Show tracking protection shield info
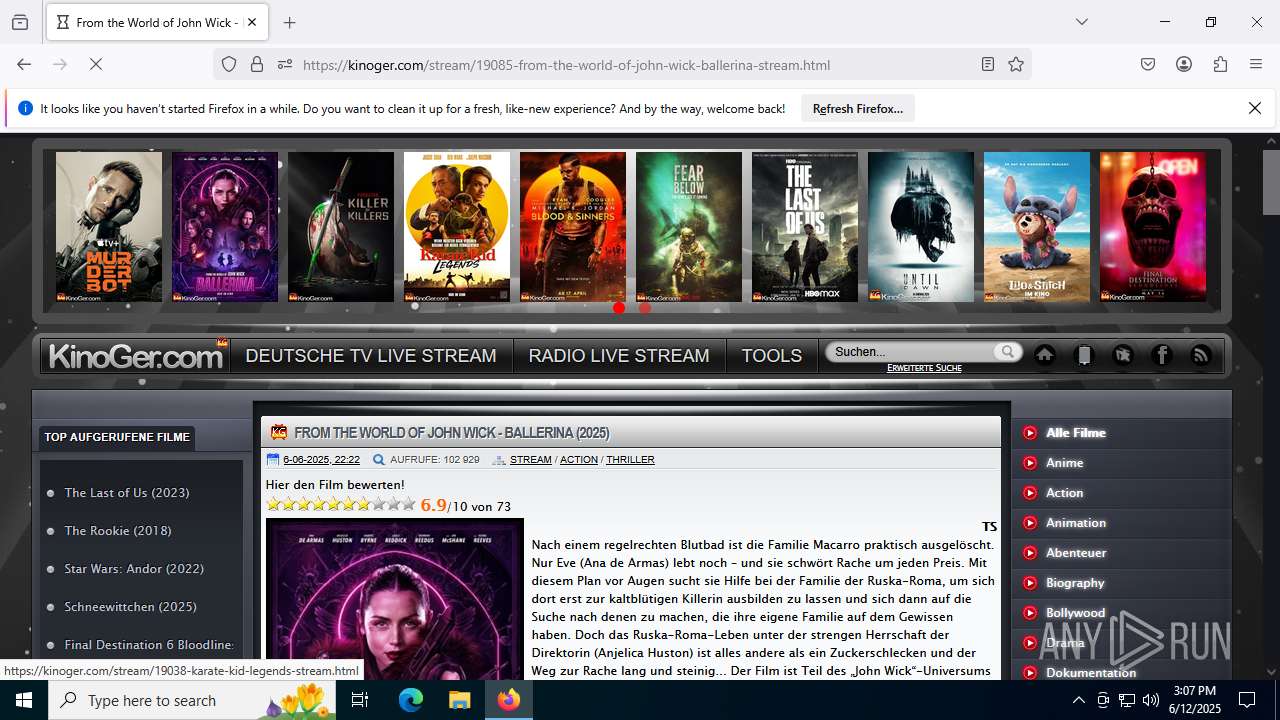This screenshot has height=720, width=1280. (229, 64)
